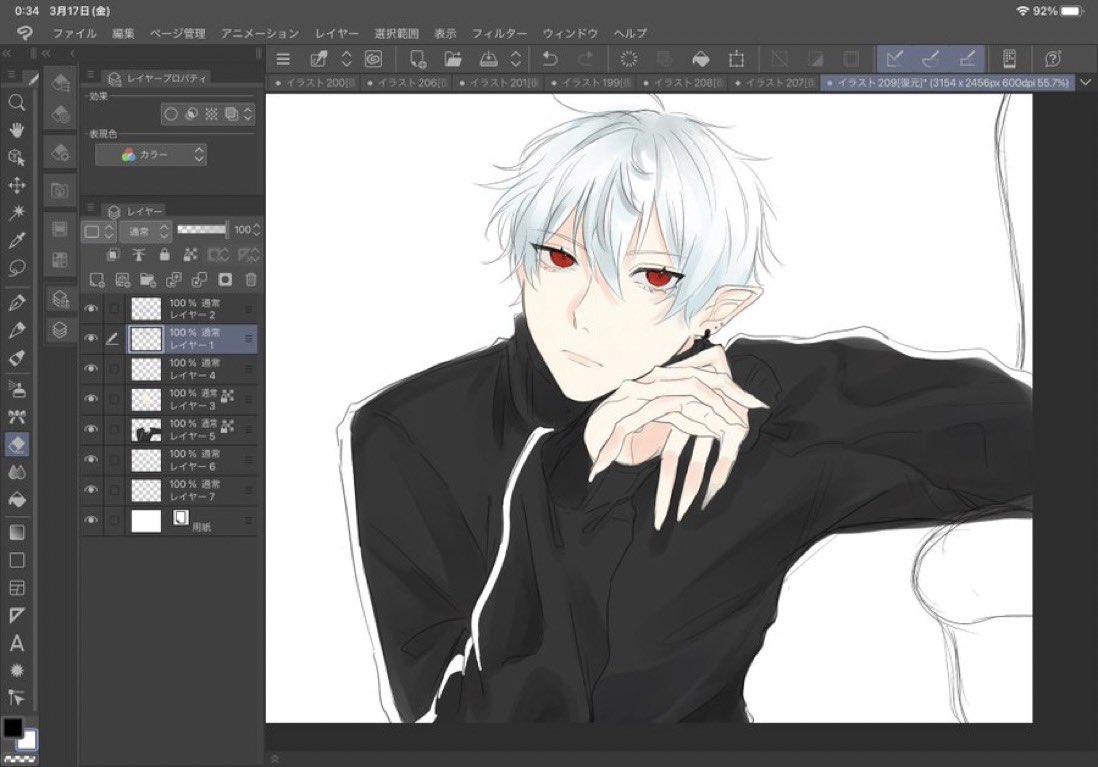This screenshot has height=767, width=1098.
Task: Toggle snap to ruler in command bar
Action: coord(895,59)
